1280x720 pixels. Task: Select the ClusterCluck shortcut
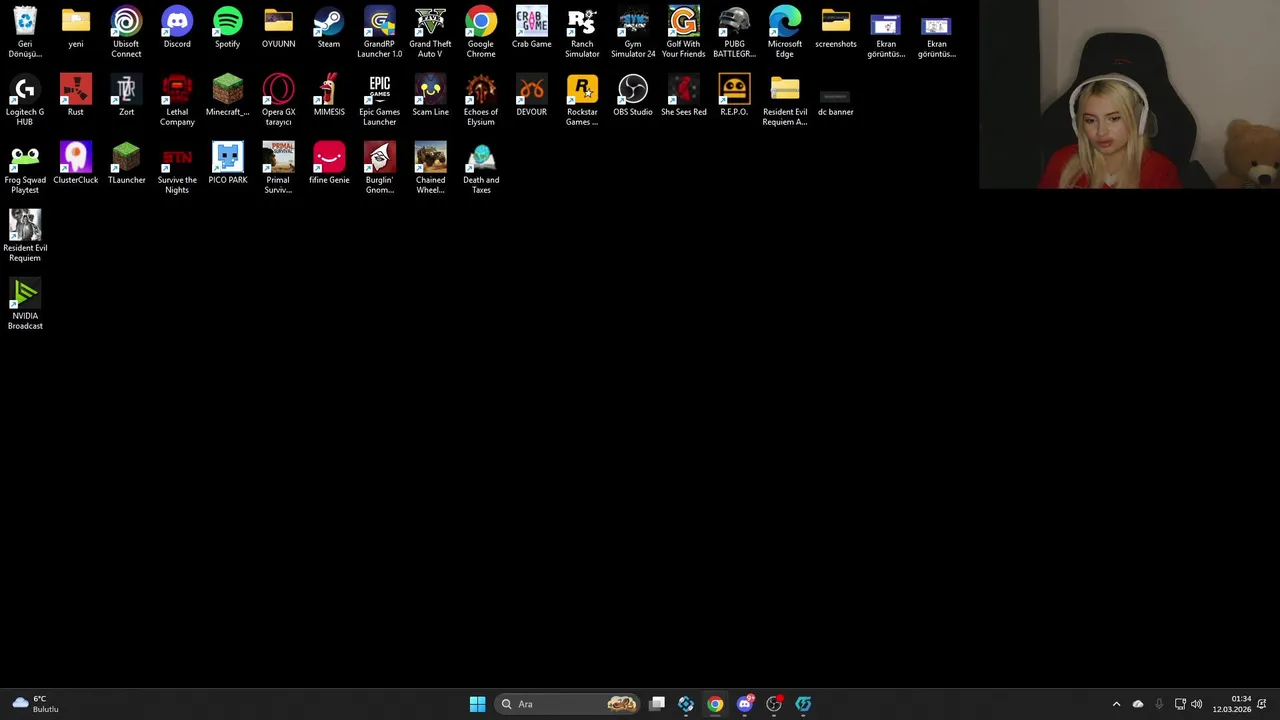(x=76, y=164)
